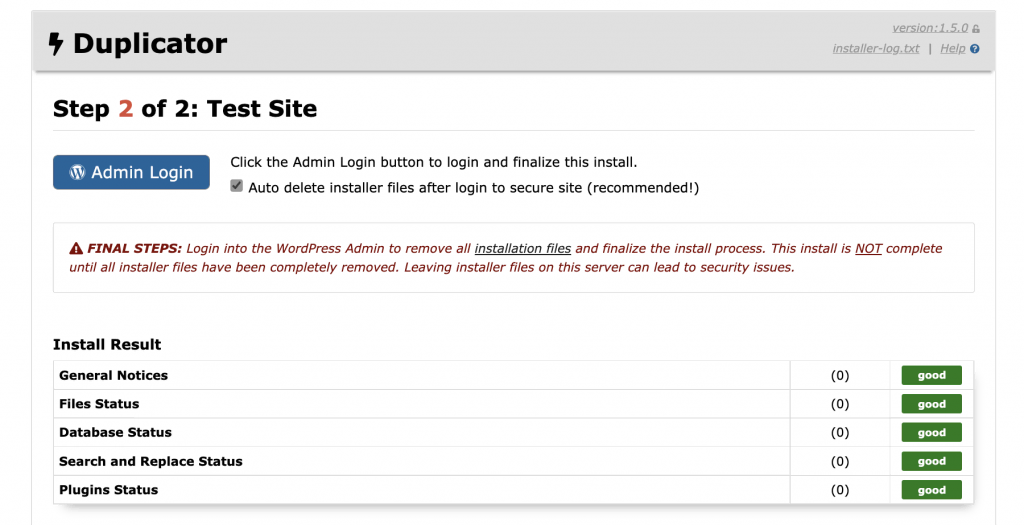Follow the installation files link in notice
Viewport: 1024px width, 525px height.
(523, 248)
